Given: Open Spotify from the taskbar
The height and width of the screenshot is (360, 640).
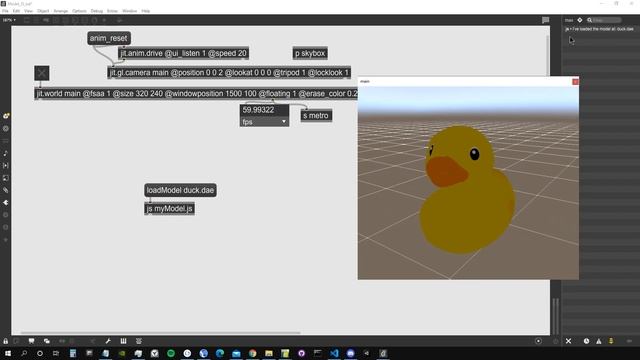Looking at the screenshot, I should point(171,353).
